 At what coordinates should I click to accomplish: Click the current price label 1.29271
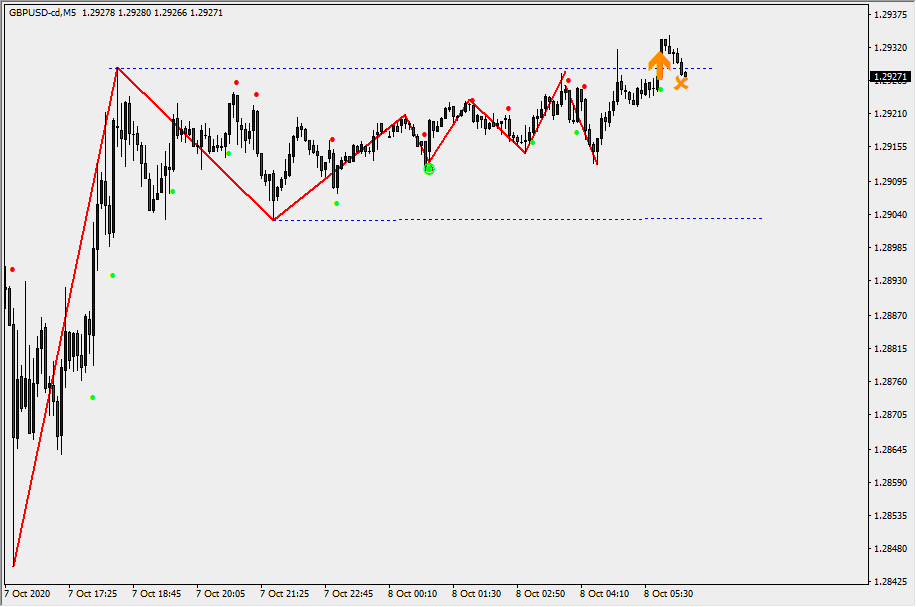coord(889,77)
